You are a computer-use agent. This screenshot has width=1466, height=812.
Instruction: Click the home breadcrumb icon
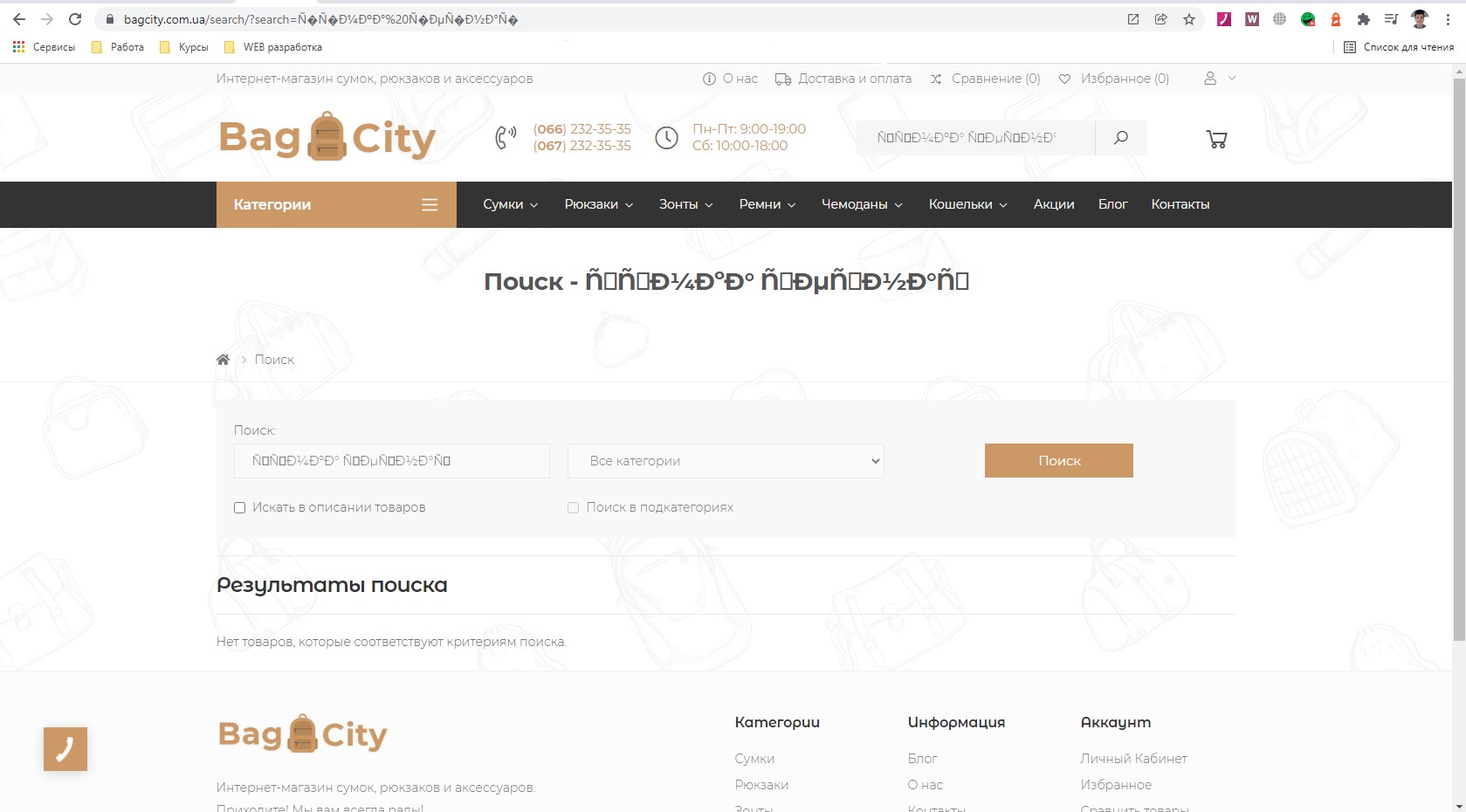tap(224, 360)
